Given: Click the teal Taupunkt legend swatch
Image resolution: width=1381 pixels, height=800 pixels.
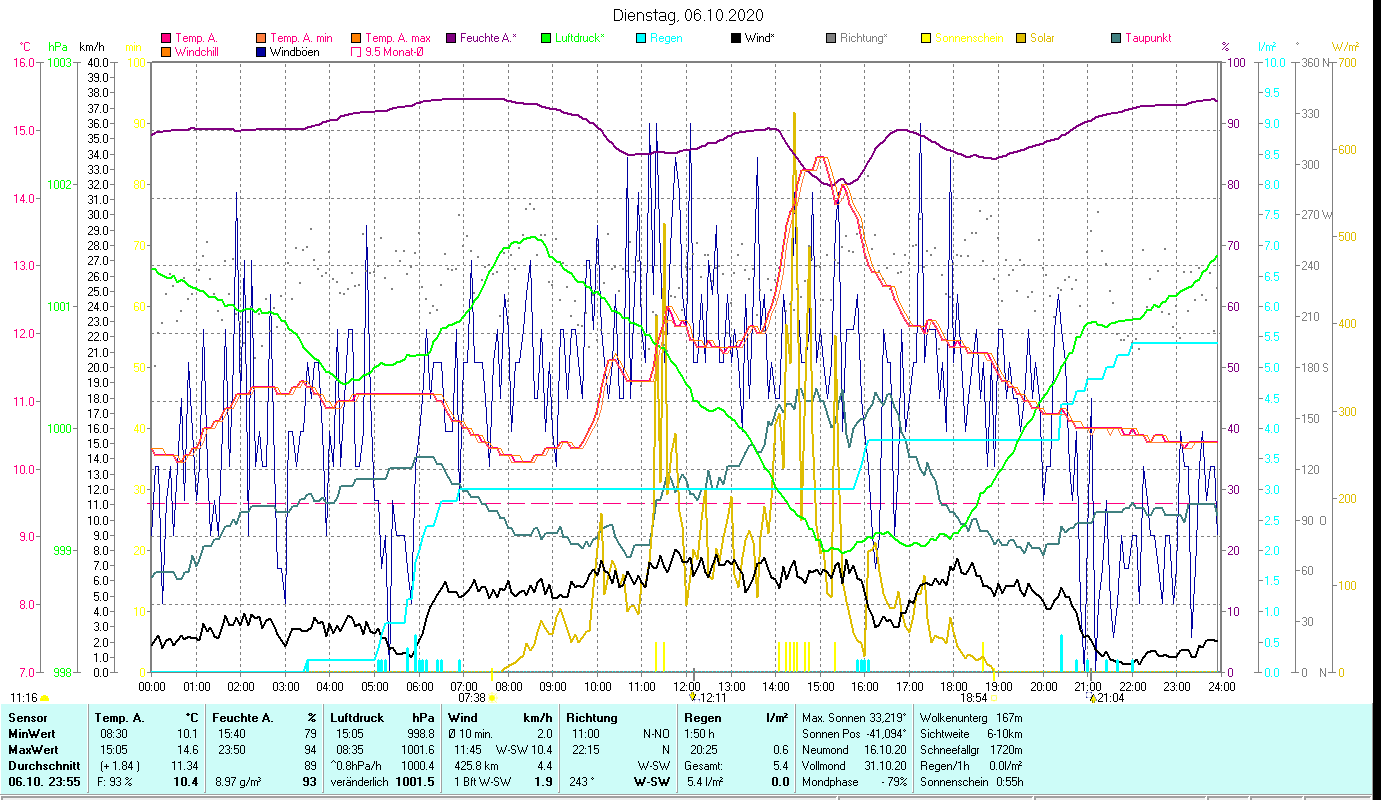Looking at the screenshot, I should pos(1116,38).
